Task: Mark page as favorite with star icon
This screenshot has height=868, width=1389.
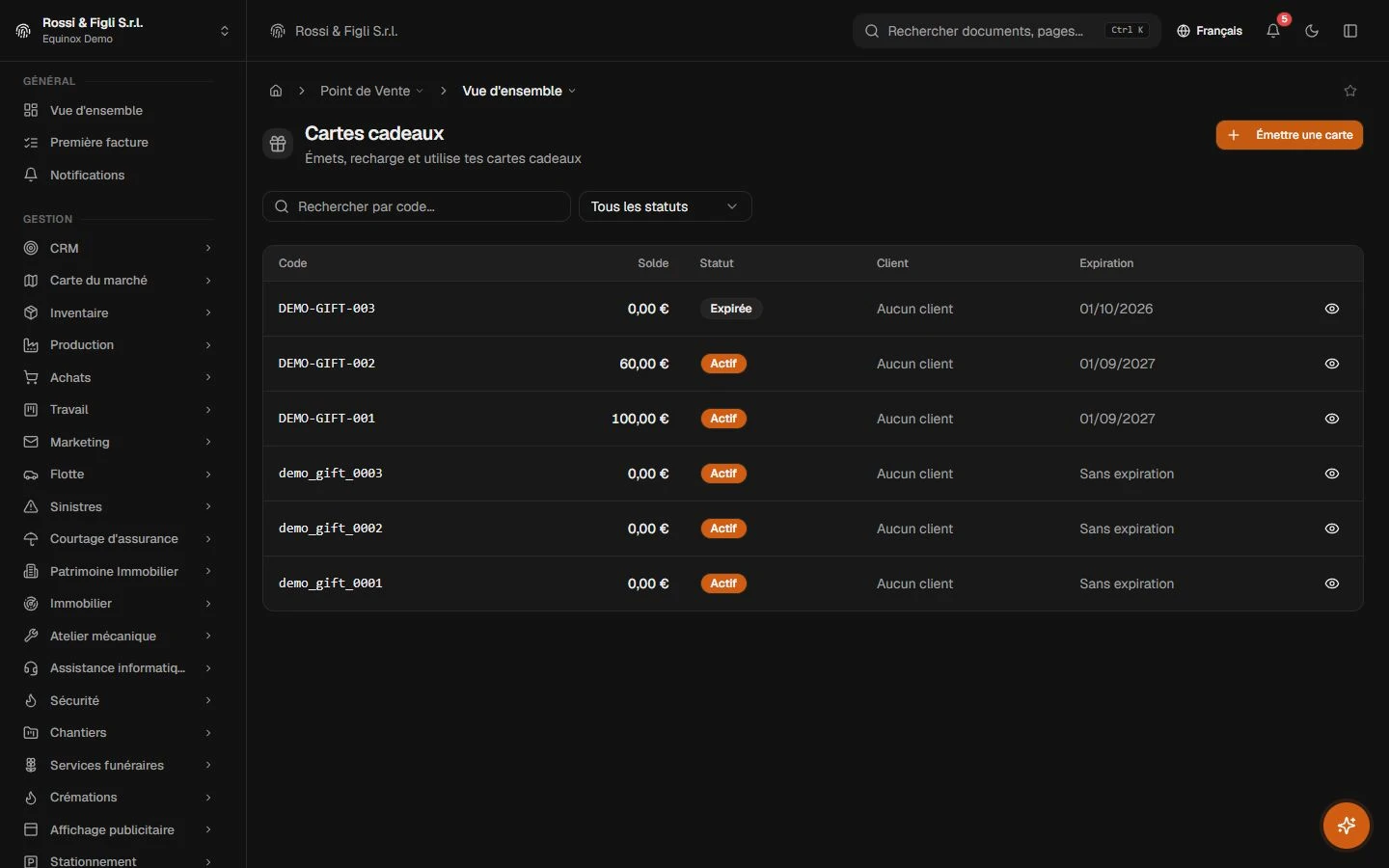Action: [1350, 91]
